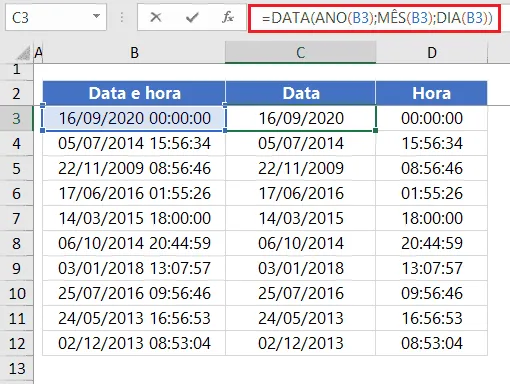Select row 8 header

[16, 243]
